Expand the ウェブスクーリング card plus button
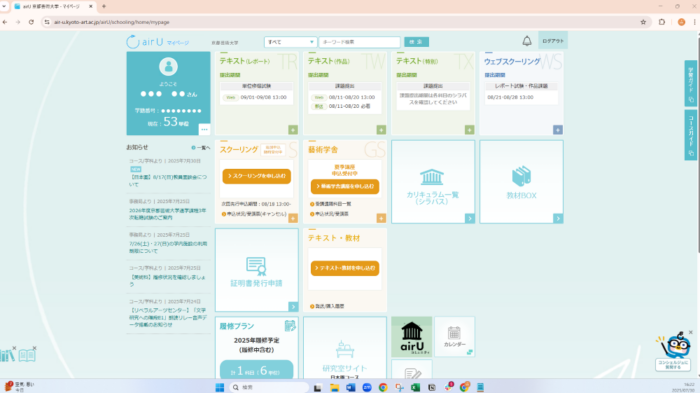The image size is (700, 393). point(558,130)
